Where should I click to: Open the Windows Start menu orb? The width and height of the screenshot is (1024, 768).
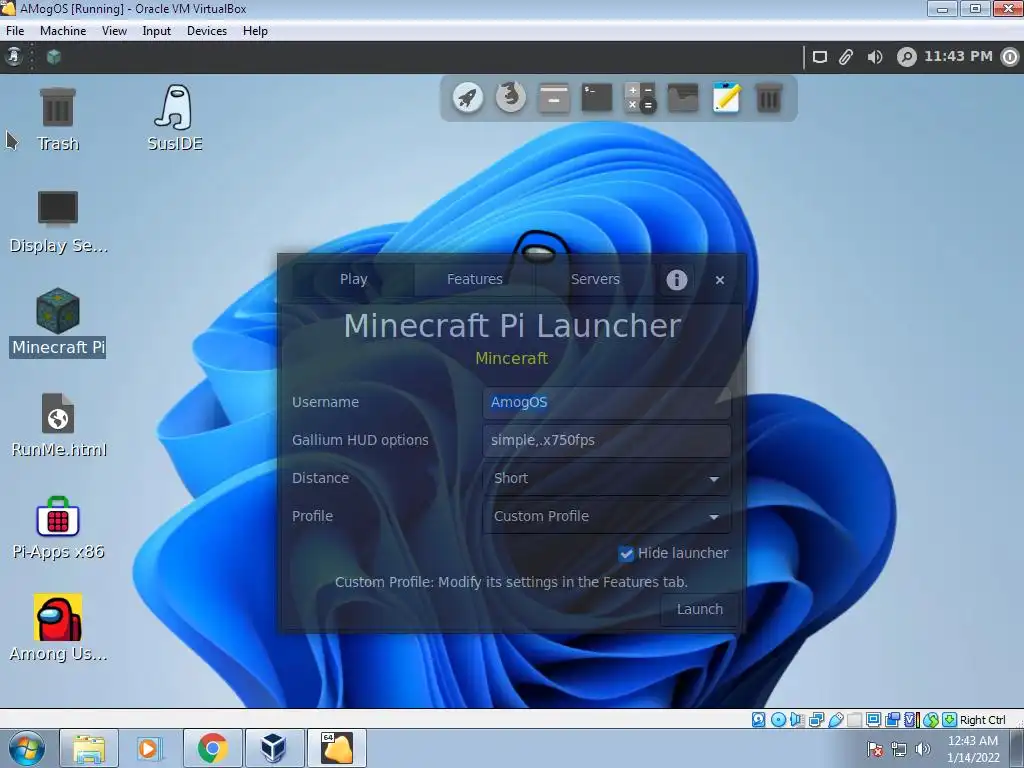26,748
